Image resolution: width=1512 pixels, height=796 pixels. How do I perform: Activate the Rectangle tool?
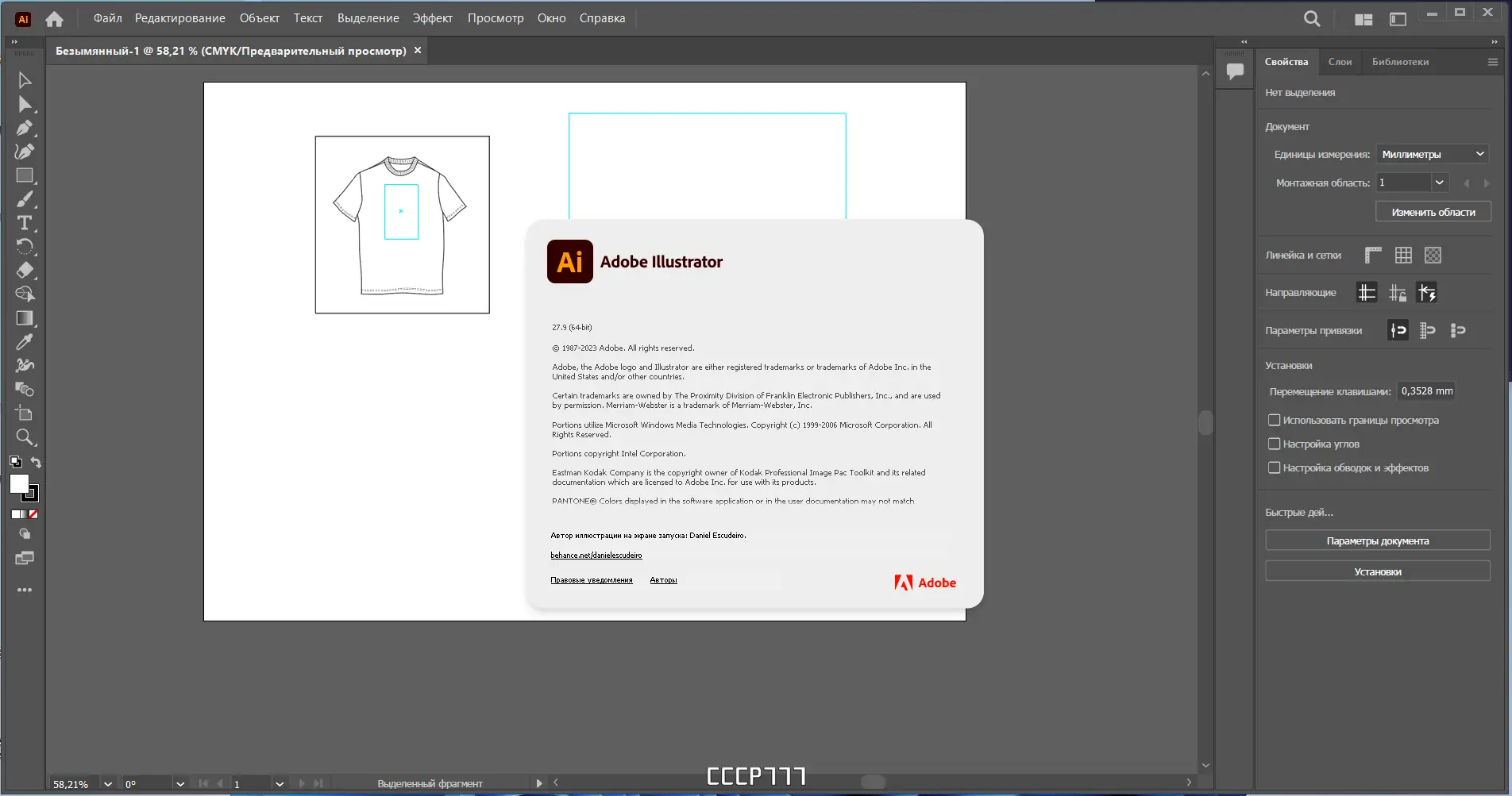point(25,175)
